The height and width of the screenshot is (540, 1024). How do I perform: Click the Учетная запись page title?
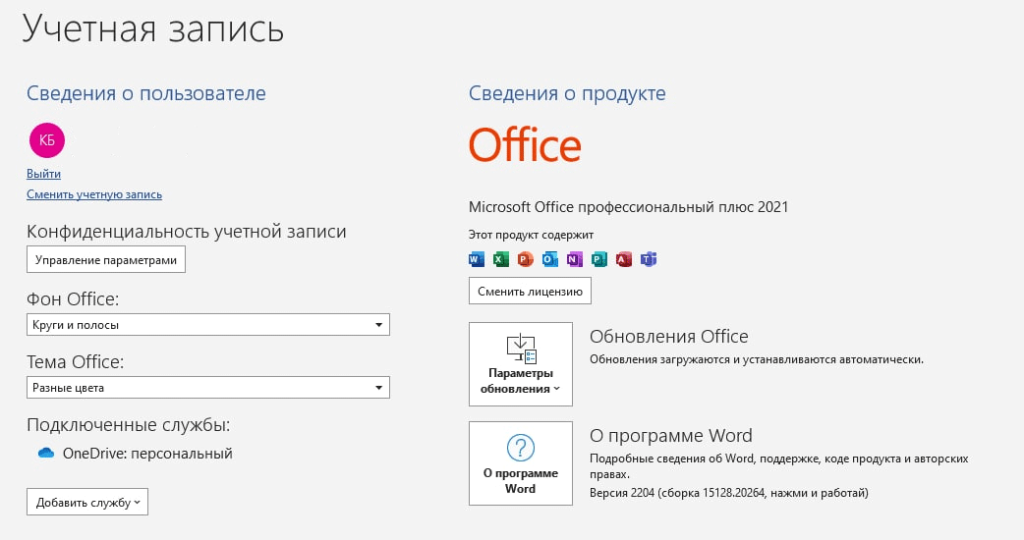[153, 29]
